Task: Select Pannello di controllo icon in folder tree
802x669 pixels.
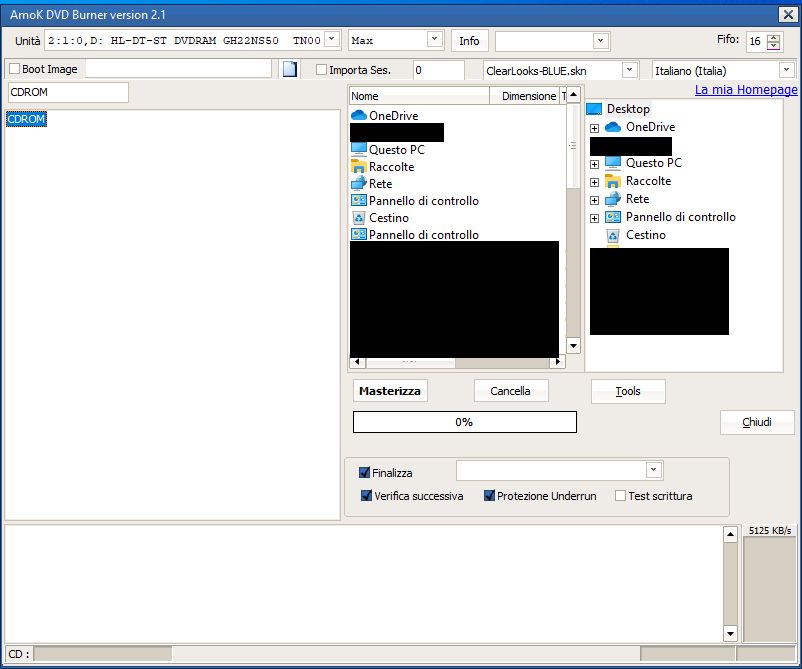Action: [x=613, y=217]
